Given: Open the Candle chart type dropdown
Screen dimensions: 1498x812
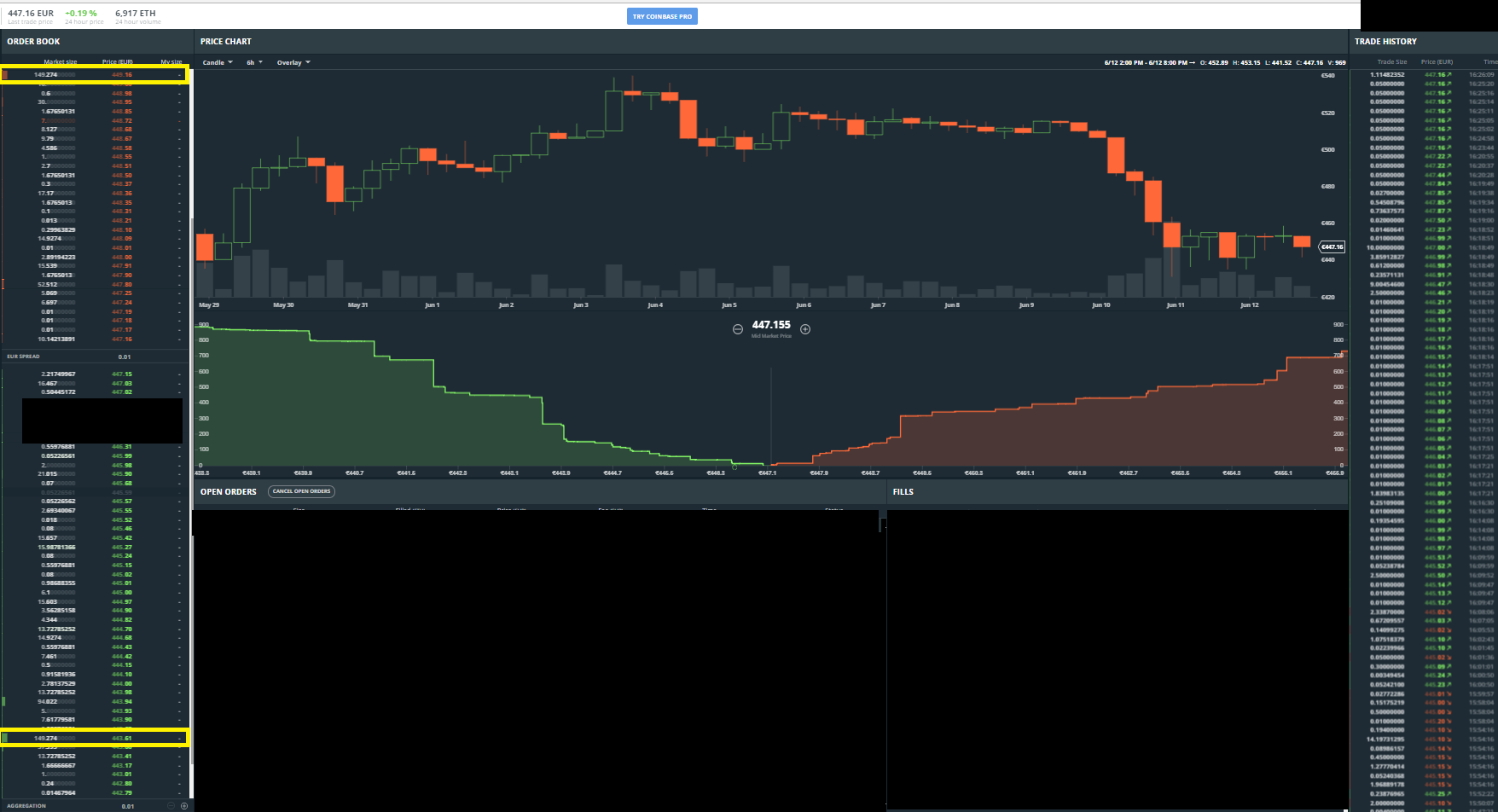Looking at the screenshot, I should [x=218, y=62].
